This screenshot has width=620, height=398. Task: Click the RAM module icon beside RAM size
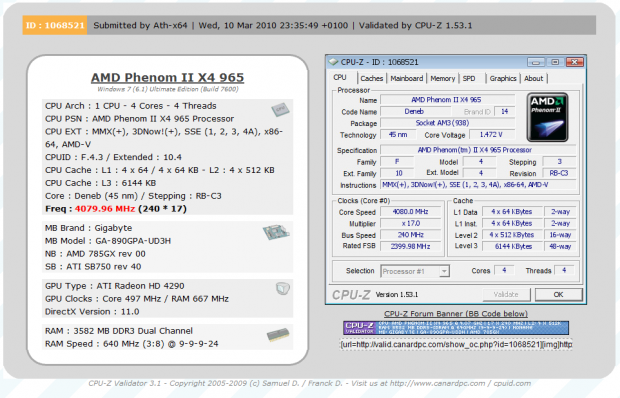[x=278, y=335]
